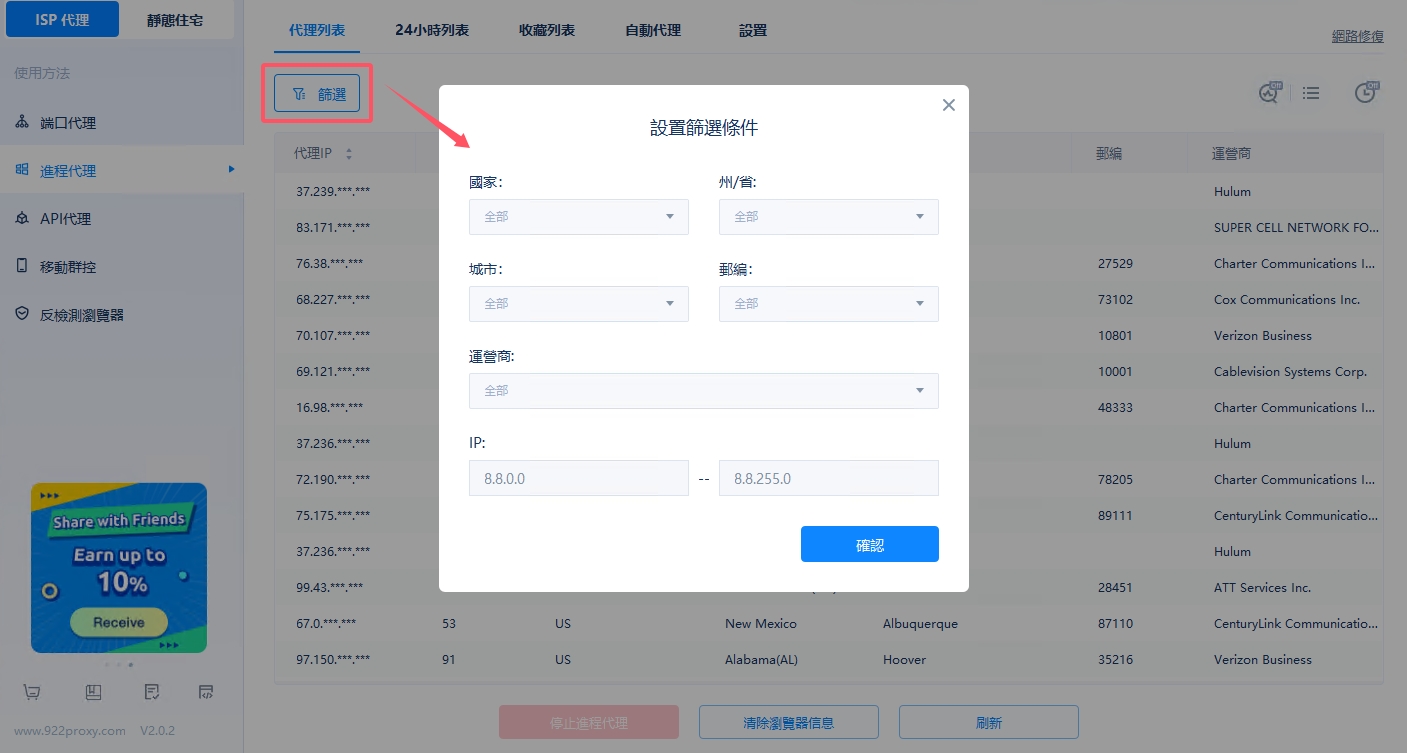Screen dimensions: 1407x753
Task: Toggle the detection magnifier Off switch
Action: click(x=1270, y=92)
